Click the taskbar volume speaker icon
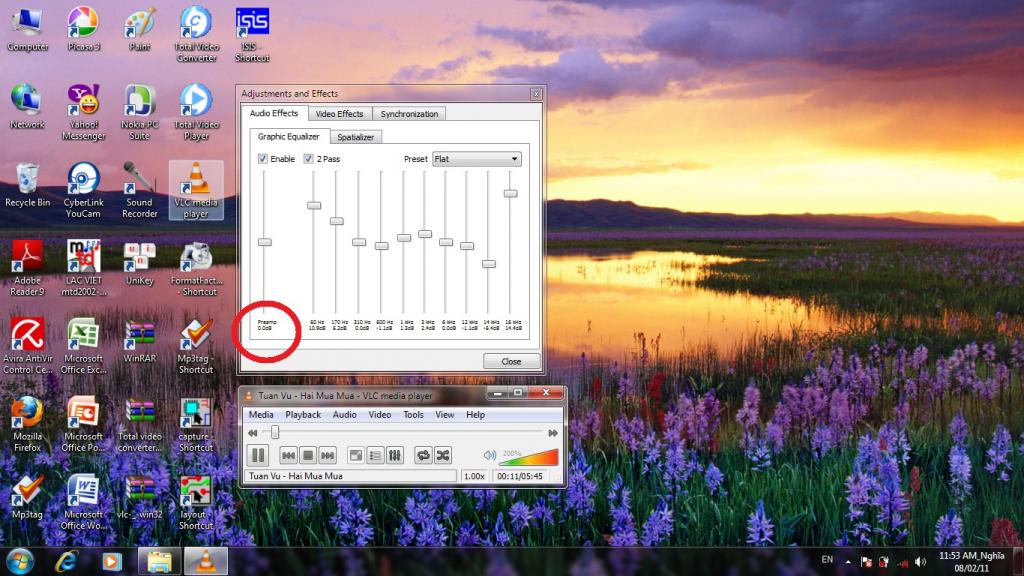Viewport: 1024px width, 576px height. click(921, 562)
